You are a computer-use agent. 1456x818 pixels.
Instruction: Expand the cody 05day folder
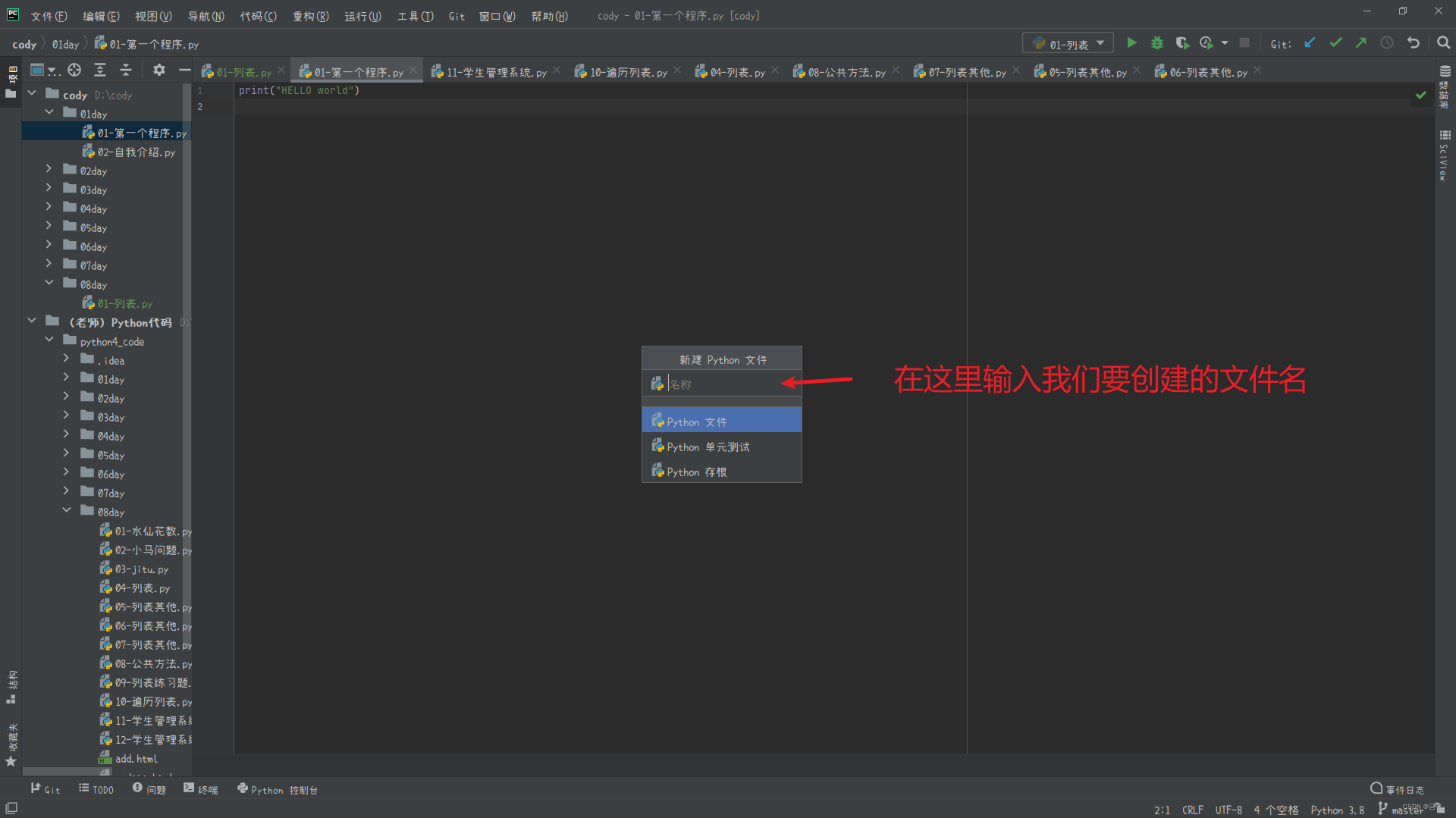tap(49, 226)
